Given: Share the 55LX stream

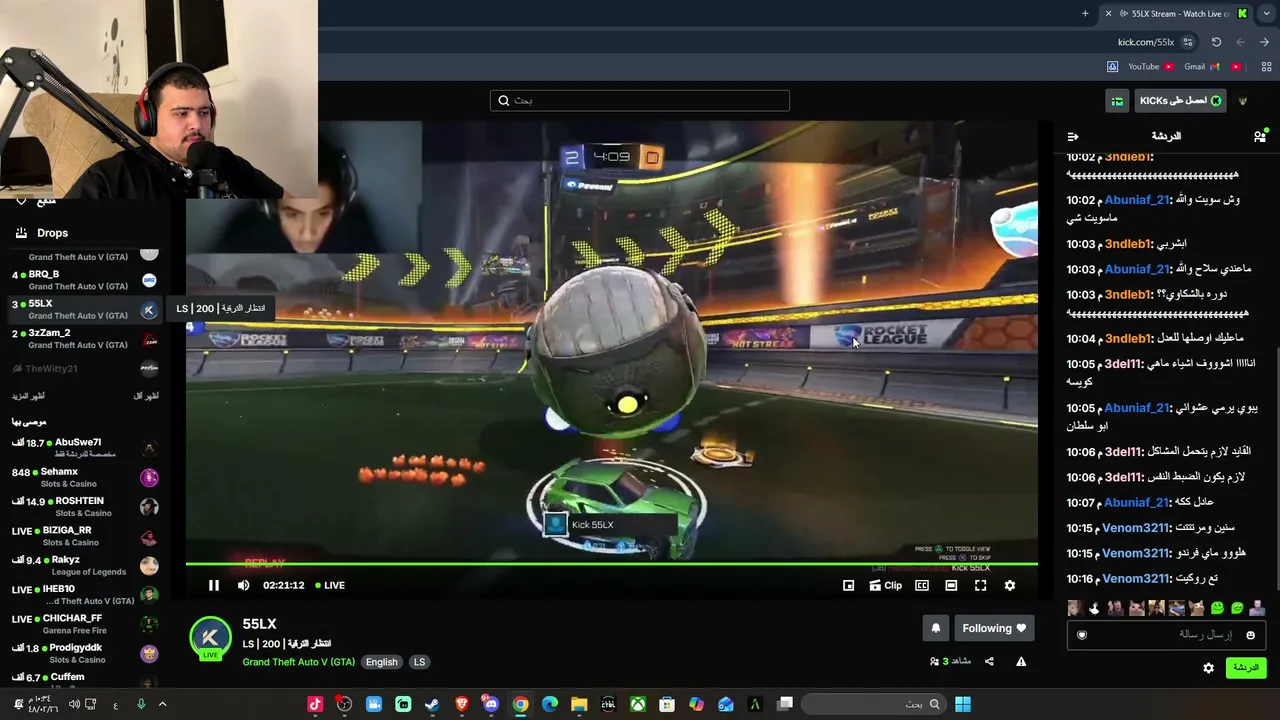Looking at the screenshot, I should [989, 661].
